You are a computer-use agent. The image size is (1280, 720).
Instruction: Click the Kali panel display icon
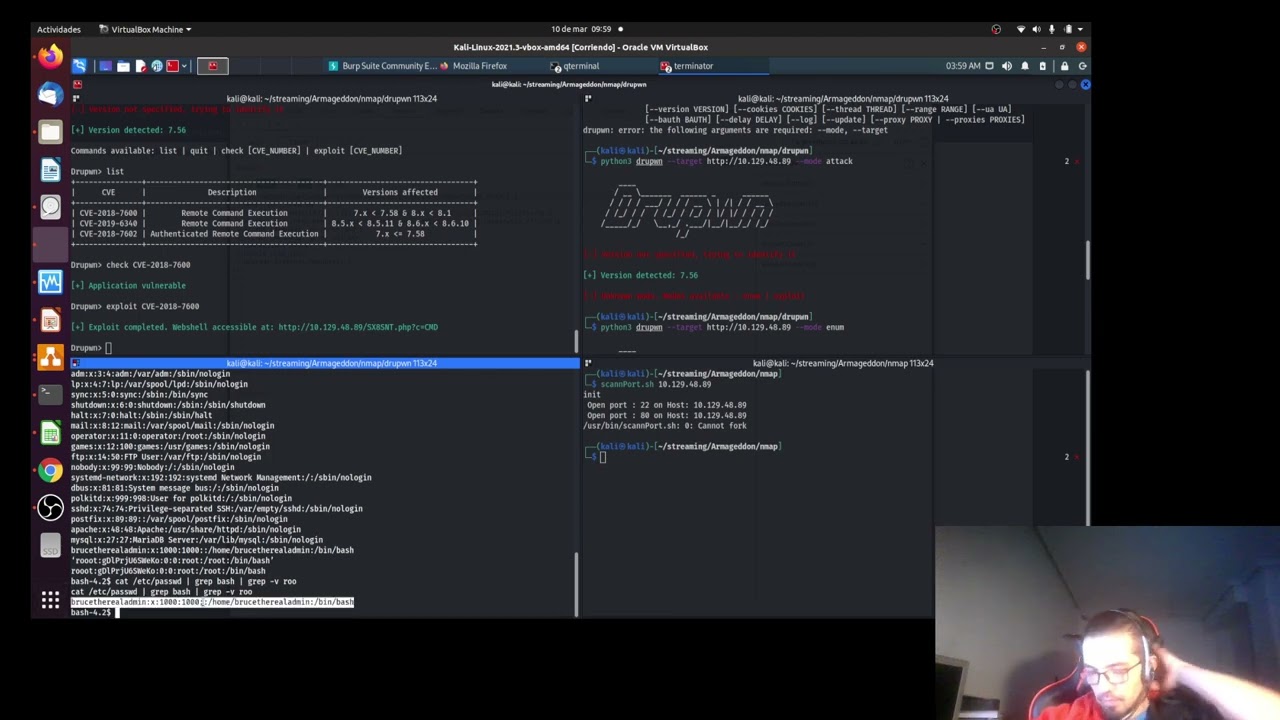[990, 66]
